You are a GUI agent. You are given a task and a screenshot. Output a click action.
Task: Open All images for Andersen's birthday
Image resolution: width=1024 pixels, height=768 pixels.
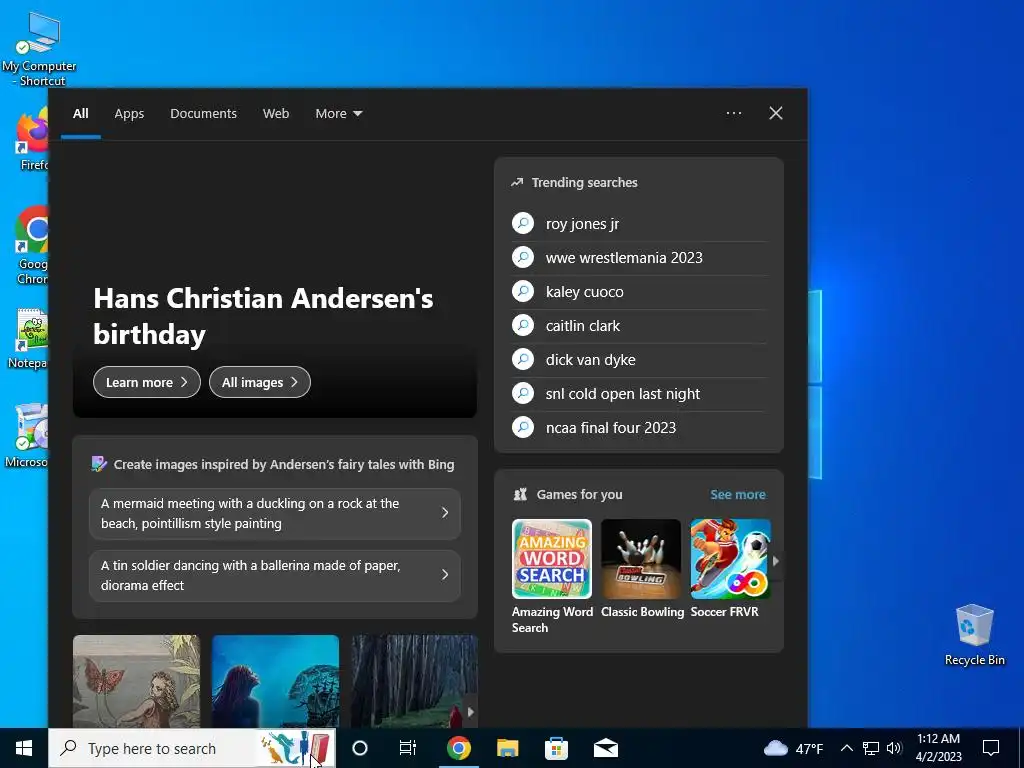[x=260, y=382]
